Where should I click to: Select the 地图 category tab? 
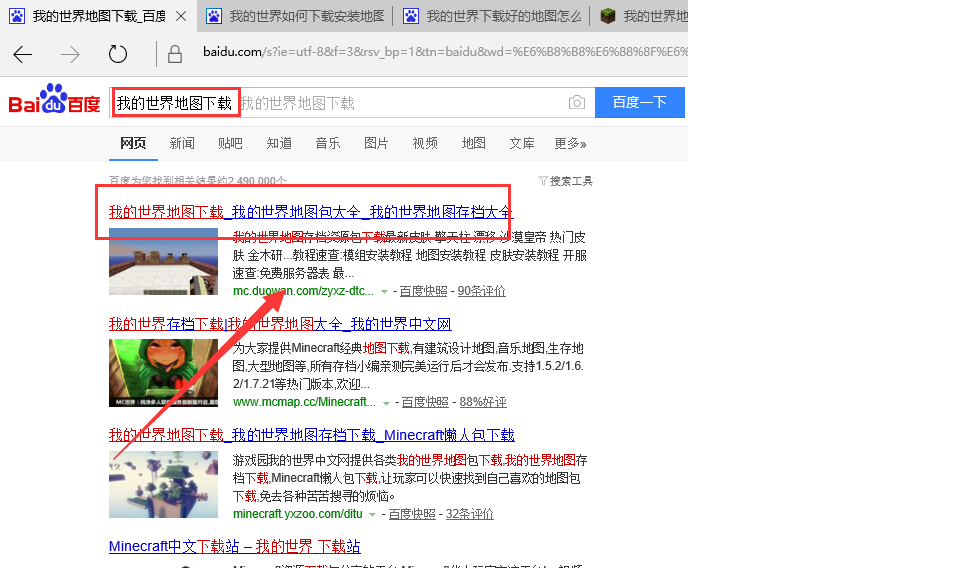[x=473, y=143]
